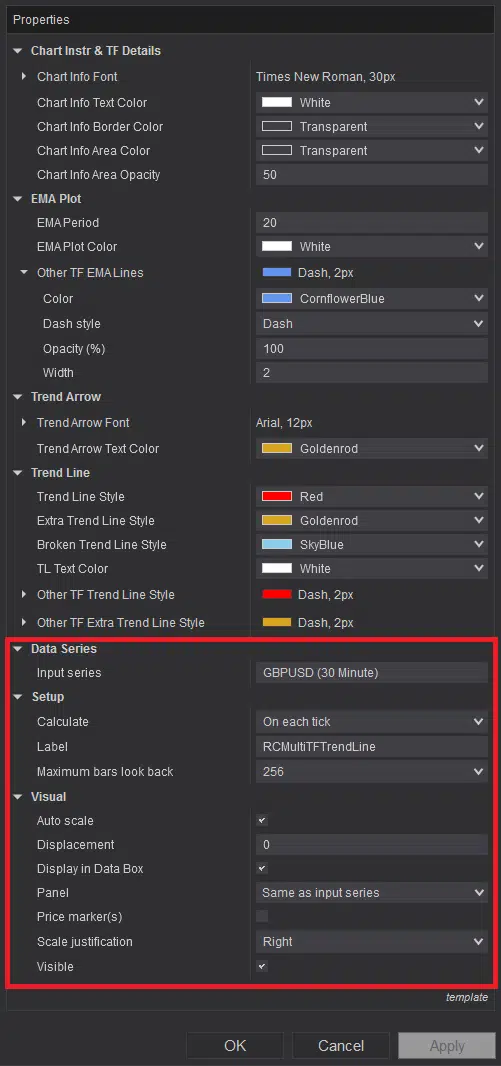Click the EMA Period input field
The image size is (501, 1066).
372,222
